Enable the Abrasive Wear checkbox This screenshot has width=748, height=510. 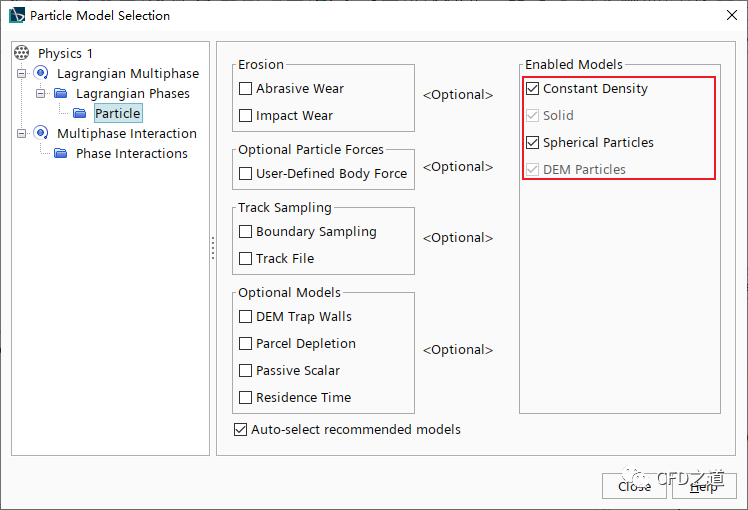[x=246, y=89]
